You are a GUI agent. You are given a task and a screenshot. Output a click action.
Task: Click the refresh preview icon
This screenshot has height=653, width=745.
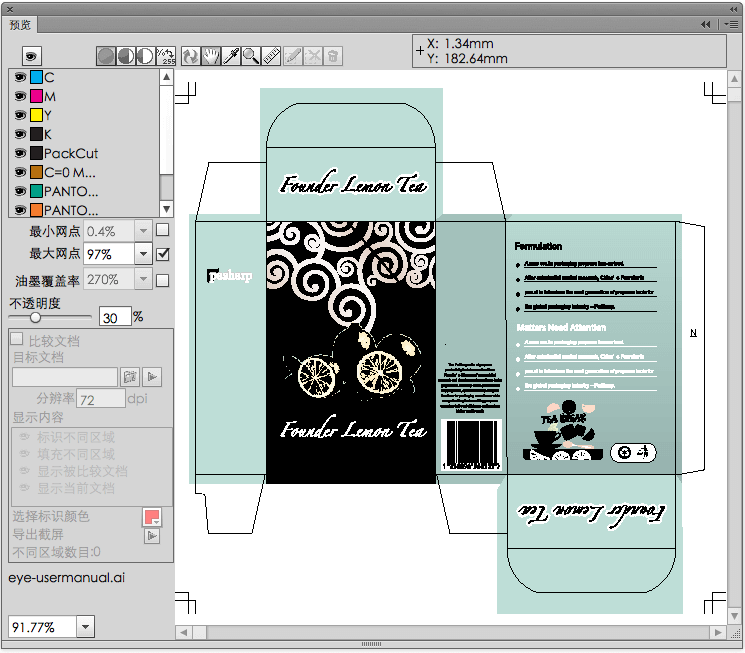190,56
